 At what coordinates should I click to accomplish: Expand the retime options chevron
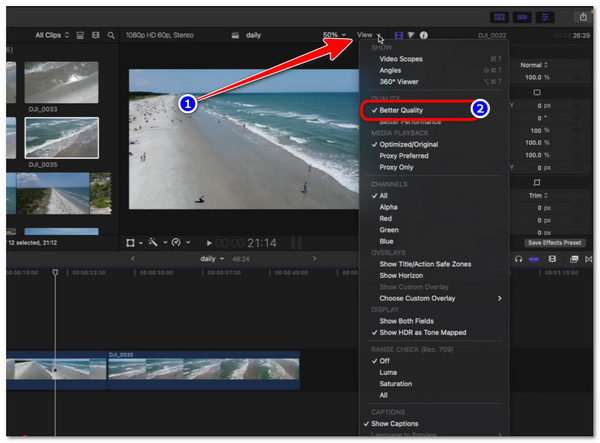[188, 243]
